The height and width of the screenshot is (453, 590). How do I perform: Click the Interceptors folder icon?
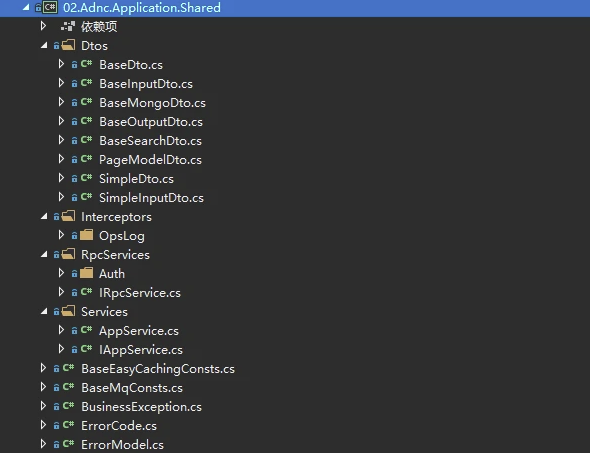coord(68,216)
